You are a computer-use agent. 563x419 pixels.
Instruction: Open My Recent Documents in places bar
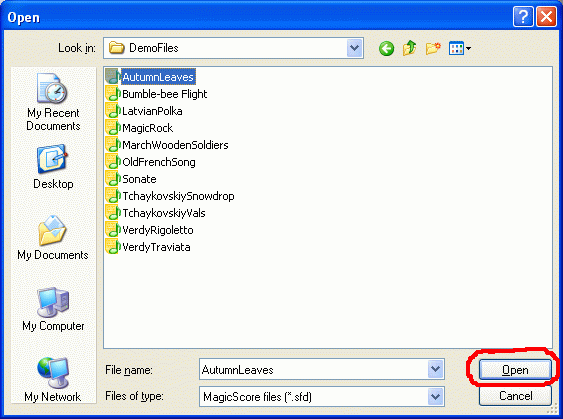coord(53,102)
